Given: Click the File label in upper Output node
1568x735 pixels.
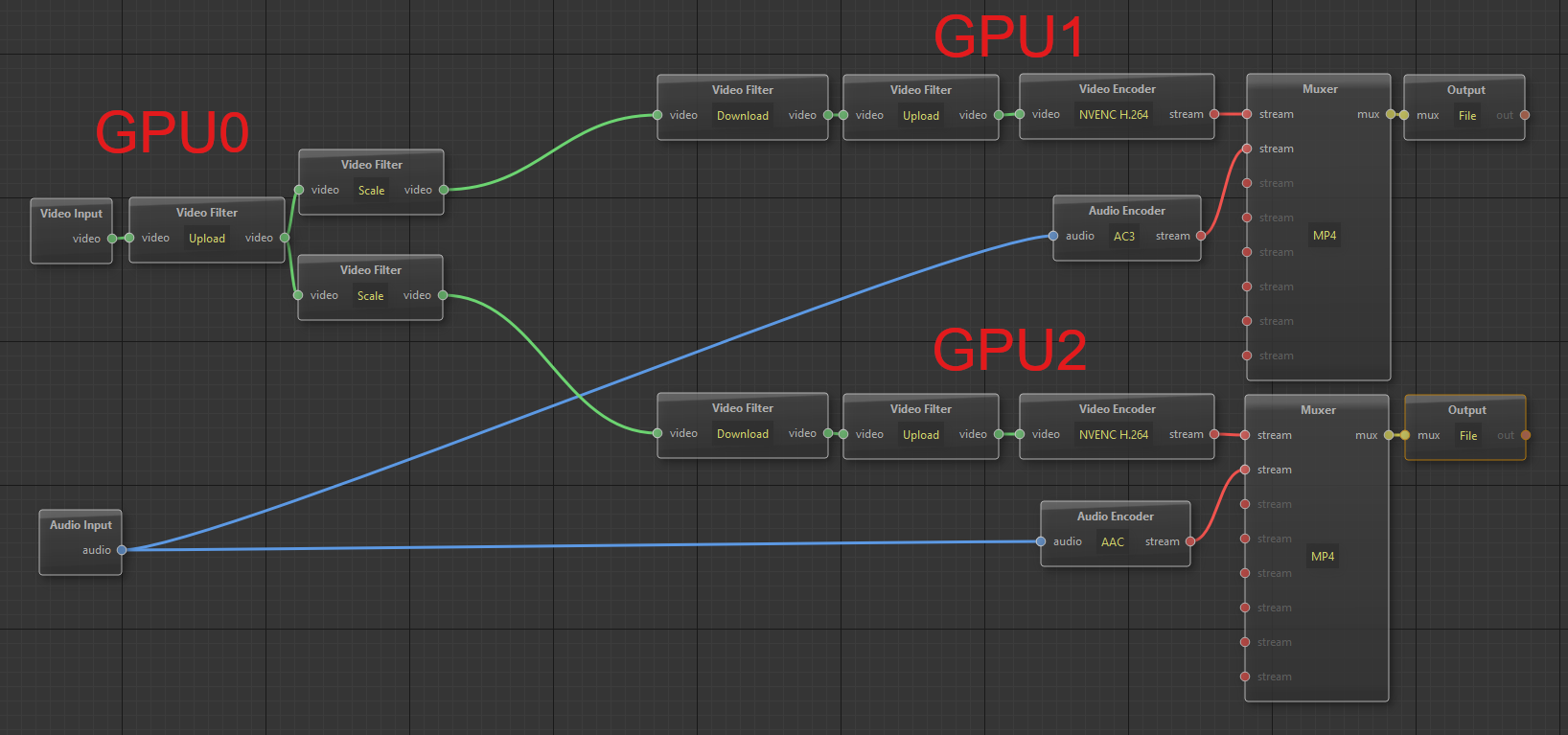Looking at the screenshot, I should click(1467, 116).
